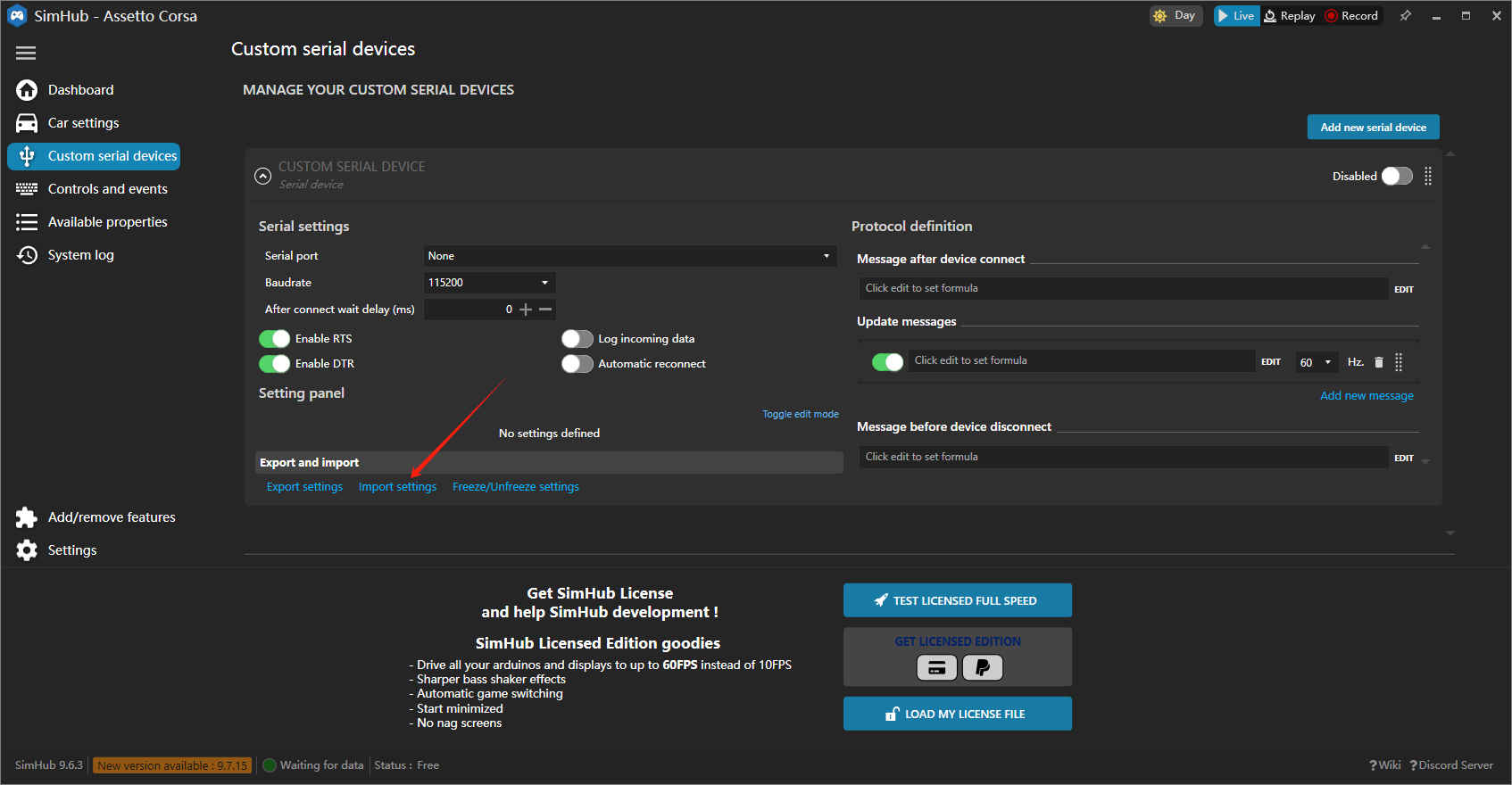Open the update frequency 60 Hz dropdown

tap(1317, 362)
